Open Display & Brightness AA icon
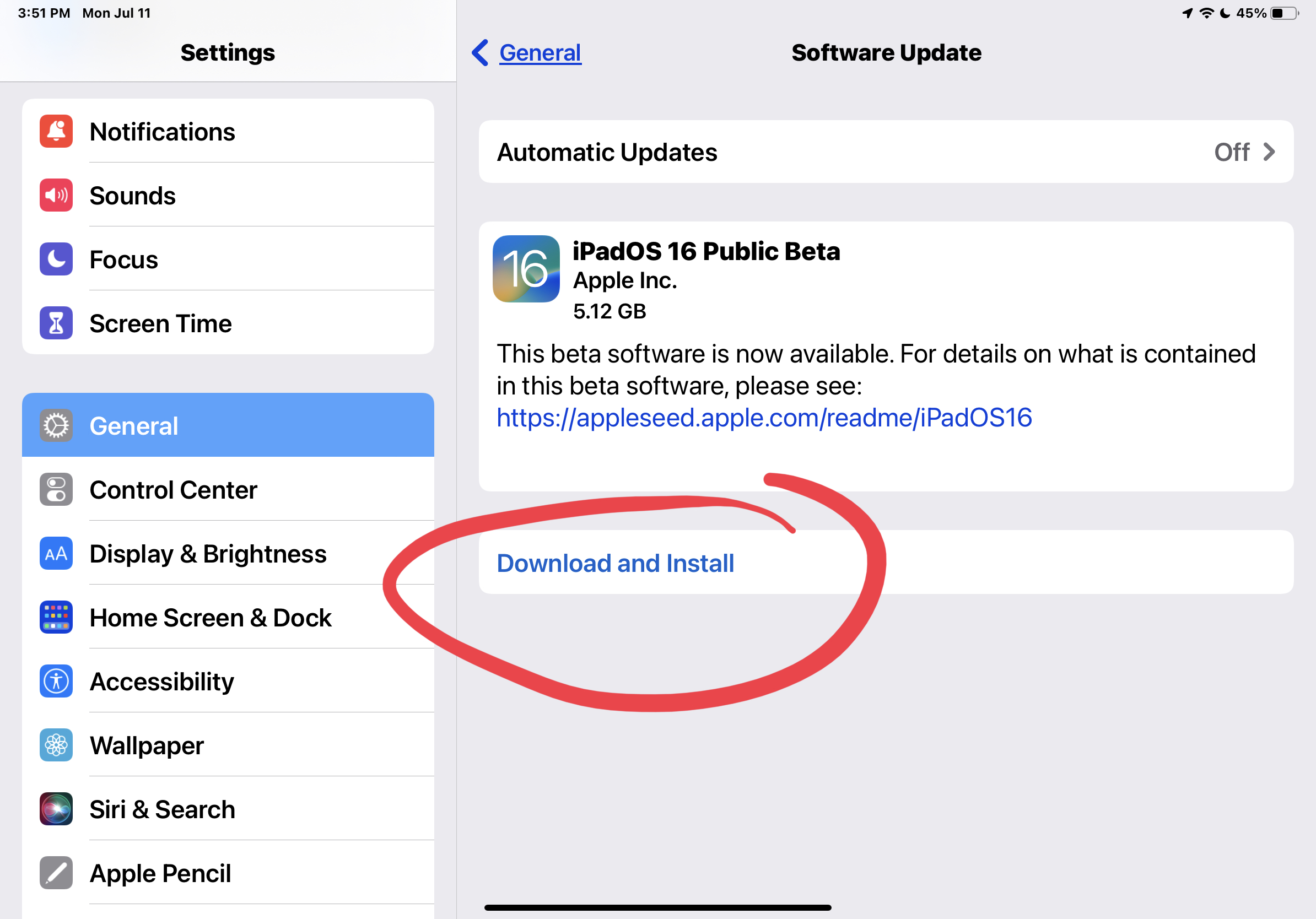Screen dimensions: 1316x919 [56, 554]
